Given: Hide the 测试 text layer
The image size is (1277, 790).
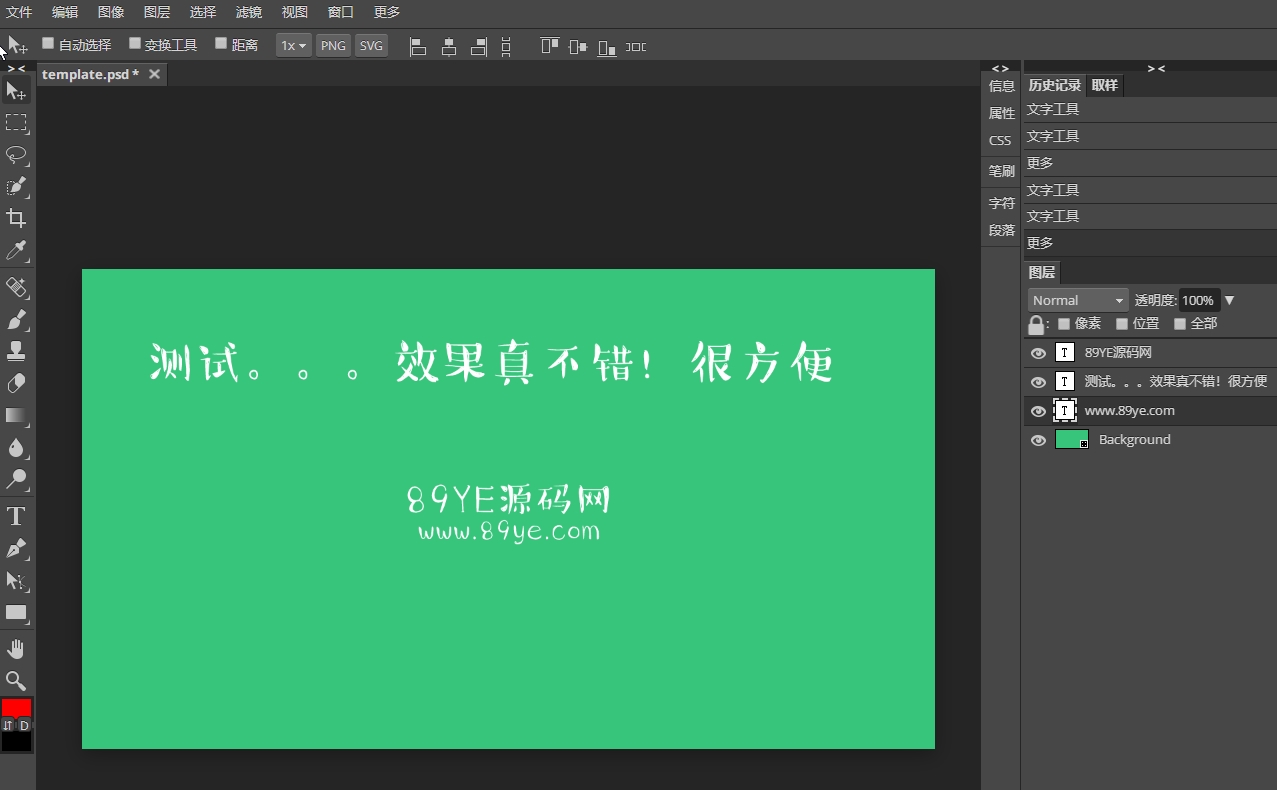Looking at the screenshot, I should coord(1038,382).
